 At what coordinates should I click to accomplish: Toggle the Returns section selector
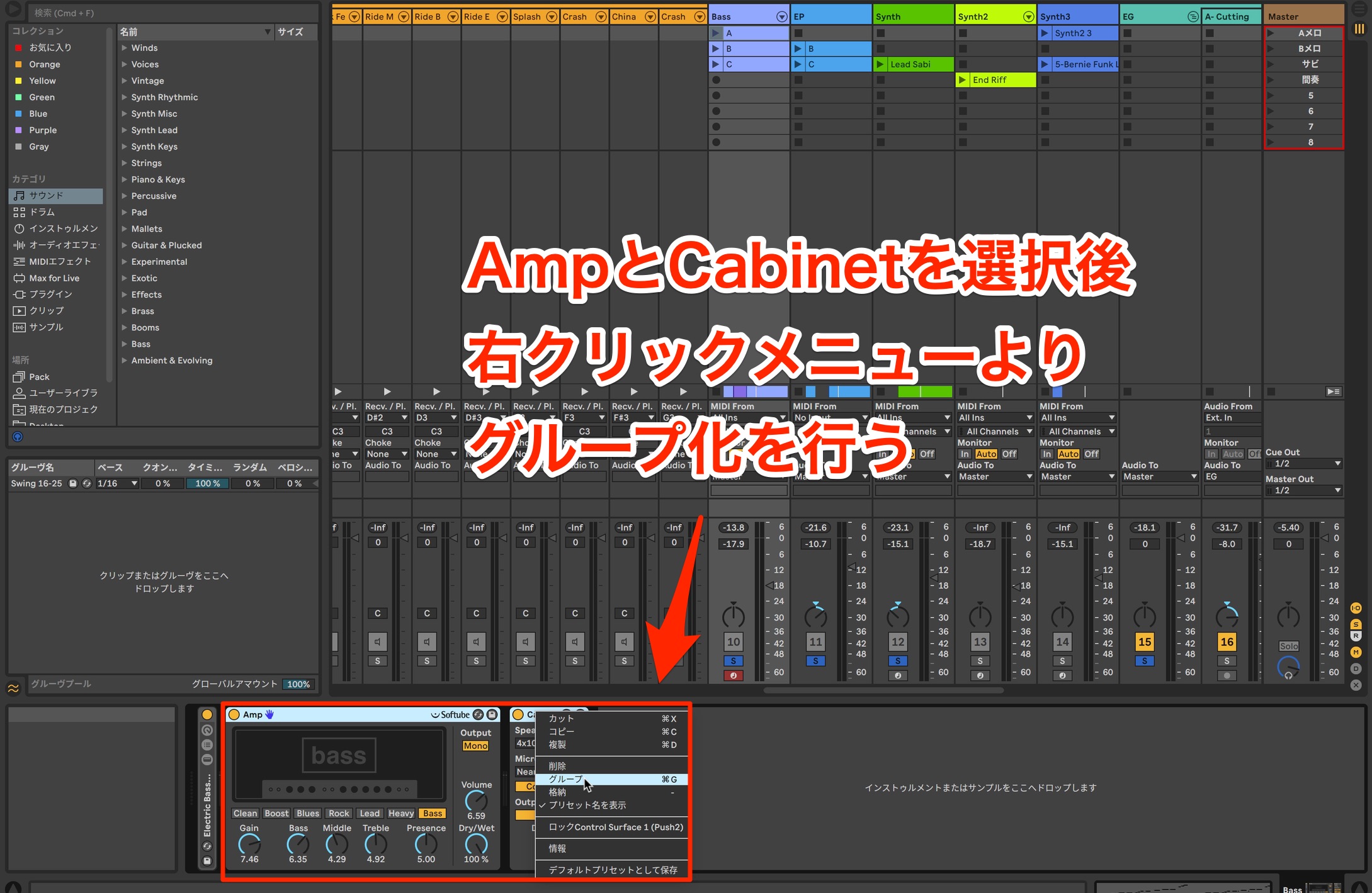[x=1356, y=636]
